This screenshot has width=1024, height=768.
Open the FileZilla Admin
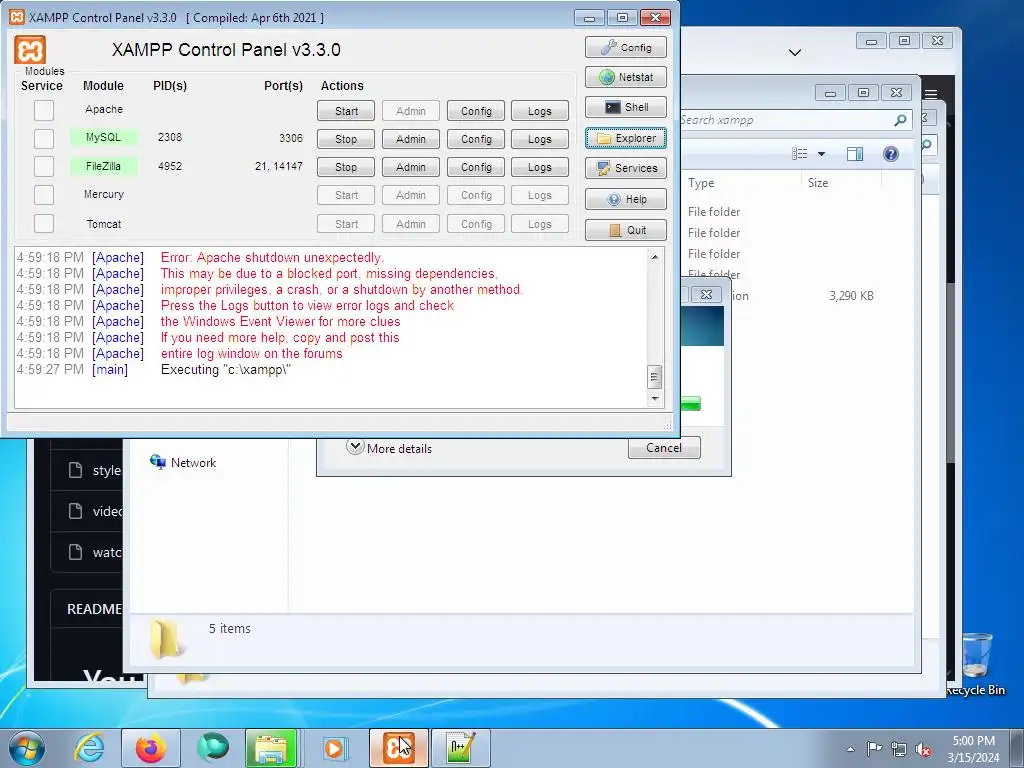(x=411, y=167)
